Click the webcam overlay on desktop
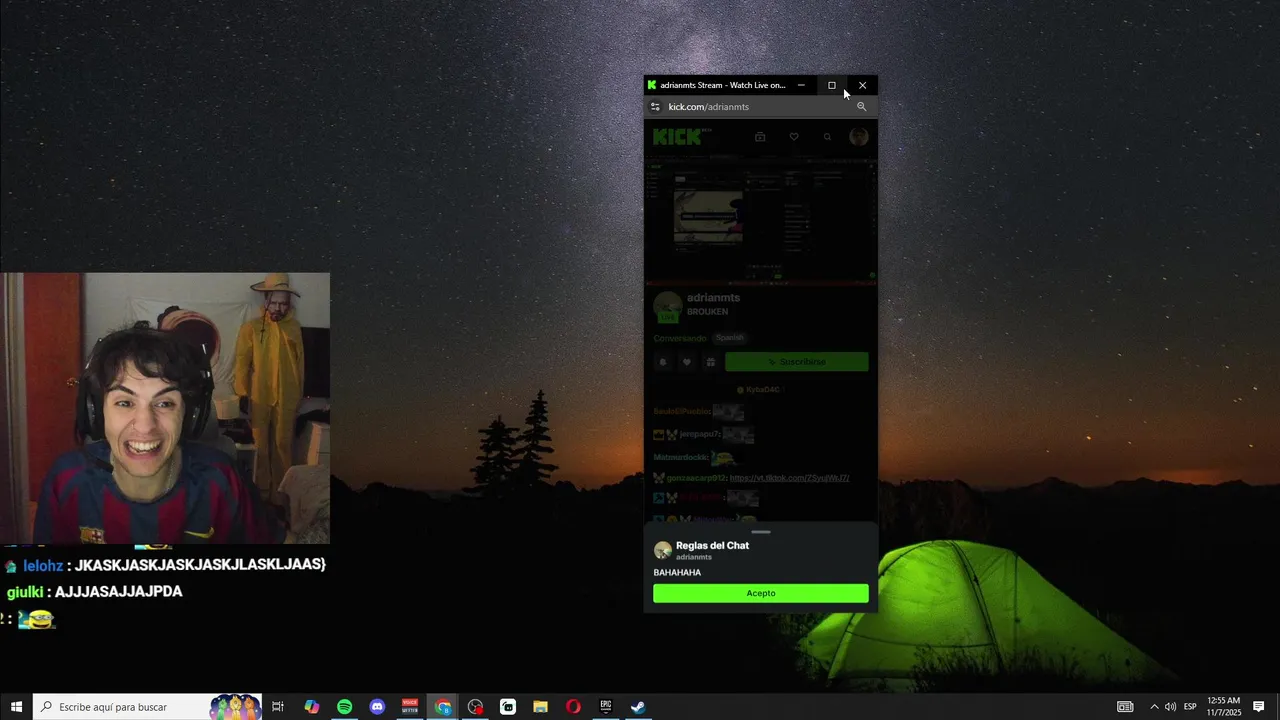 click(x=165, y=408)
